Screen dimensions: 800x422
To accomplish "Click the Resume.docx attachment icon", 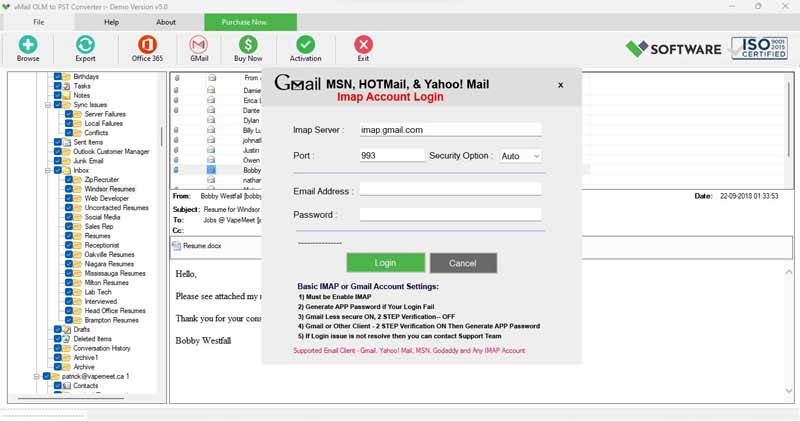I will pos(177,246).
